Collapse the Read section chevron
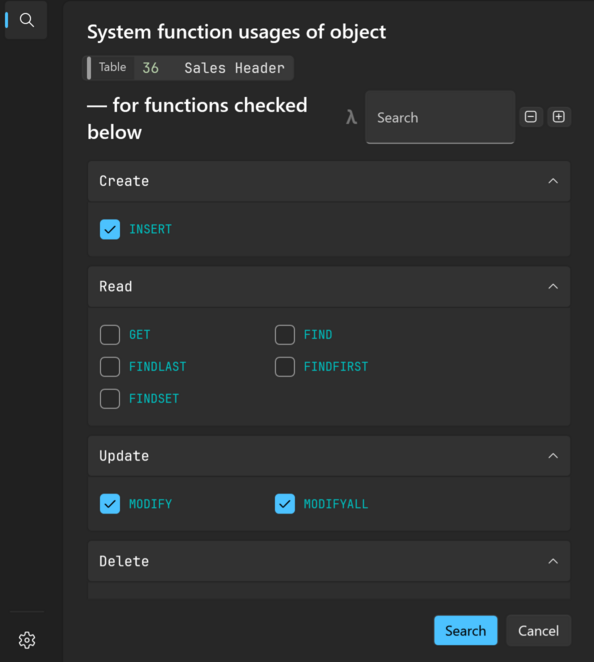The image size is (594, 662). point(553,287)
